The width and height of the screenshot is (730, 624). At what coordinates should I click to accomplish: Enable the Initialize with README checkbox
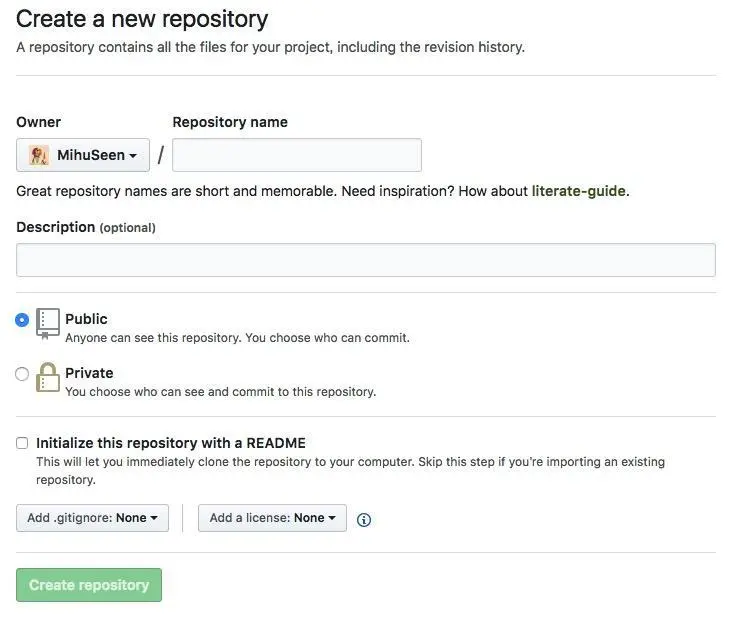coord(22,443)
